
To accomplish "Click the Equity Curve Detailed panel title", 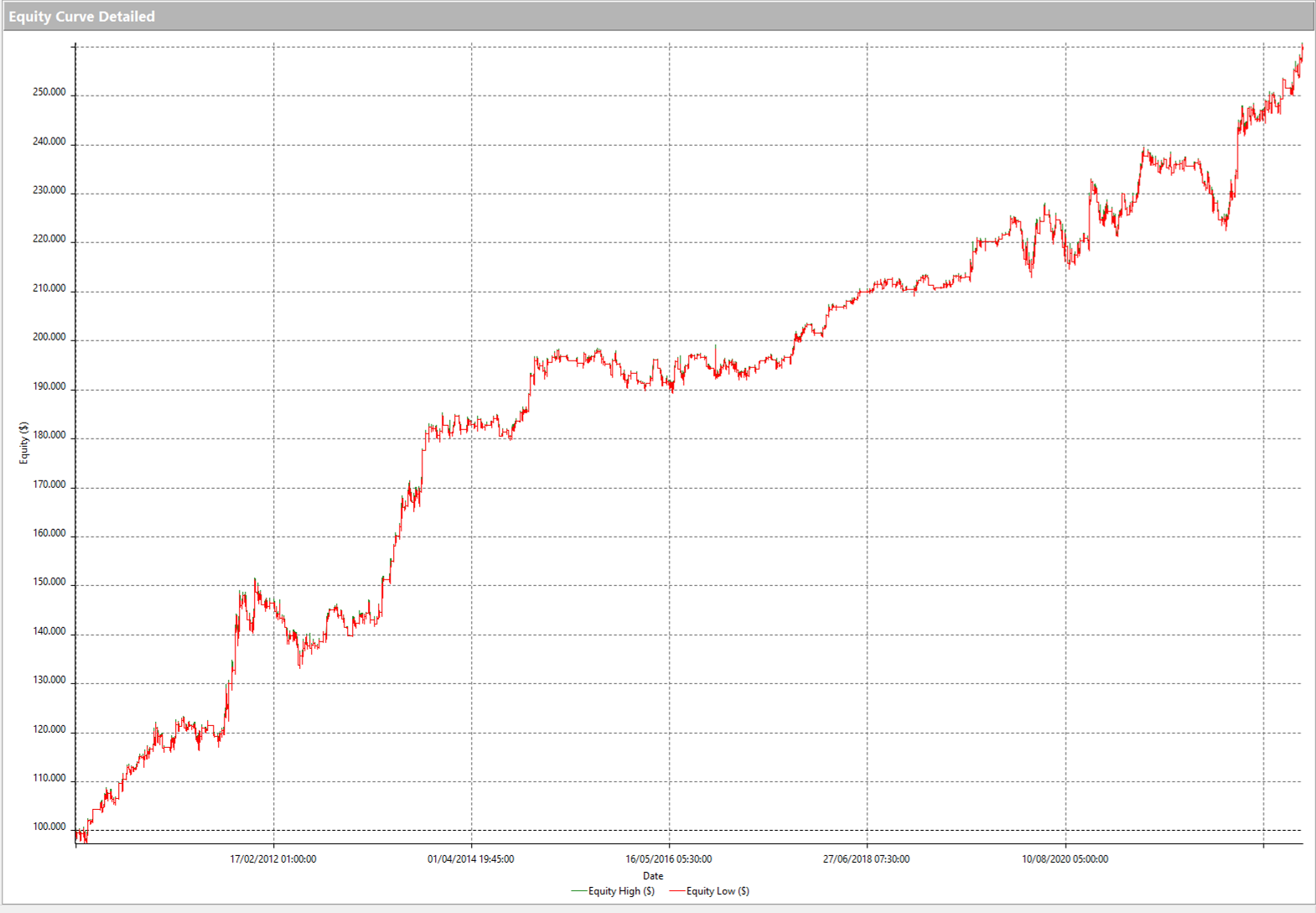I will [x=81, y=16].
